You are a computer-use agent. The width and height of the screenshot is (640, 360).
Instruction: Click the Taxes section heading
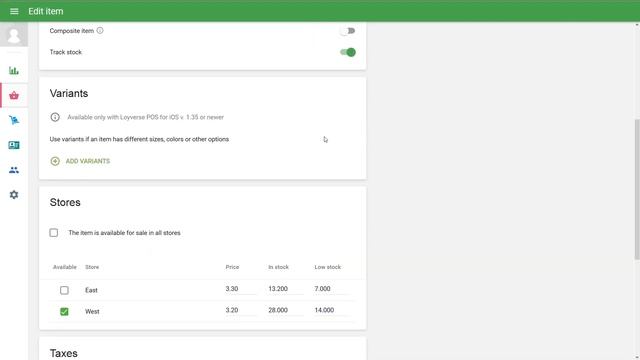(64, 353)
